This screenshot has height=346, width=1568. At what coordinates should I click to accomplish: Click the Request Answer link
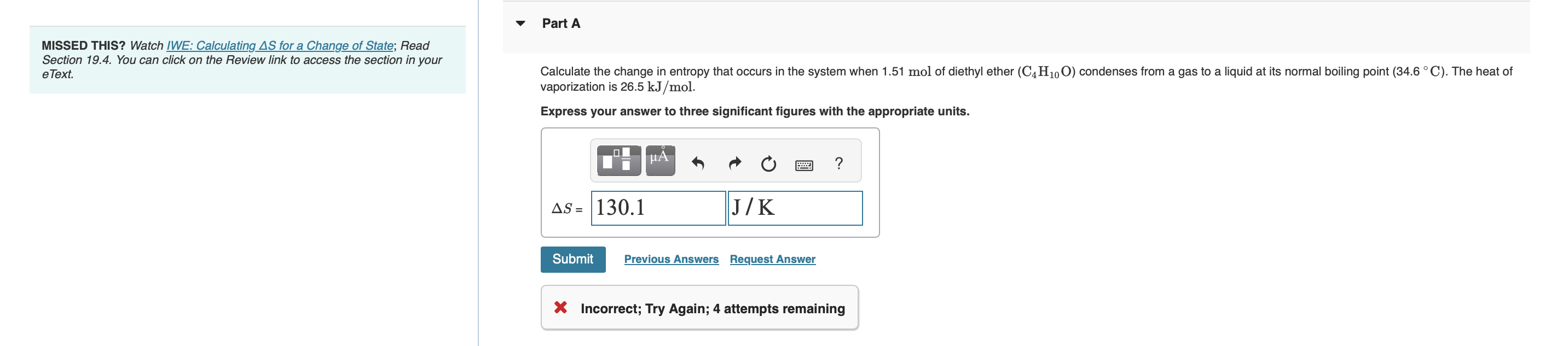[772, 259]
